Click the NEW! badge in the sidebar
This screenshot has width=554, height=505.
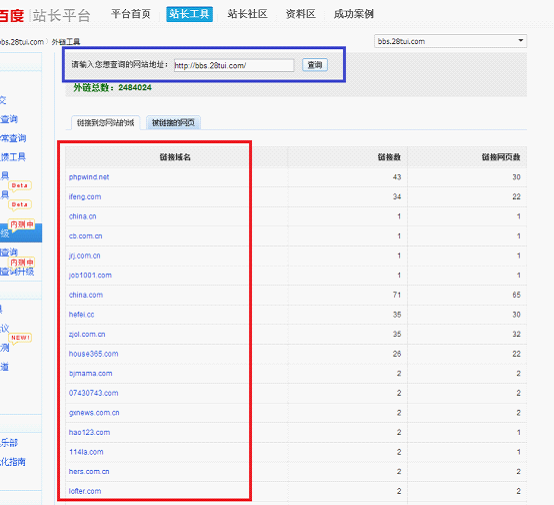click(20, 338)
